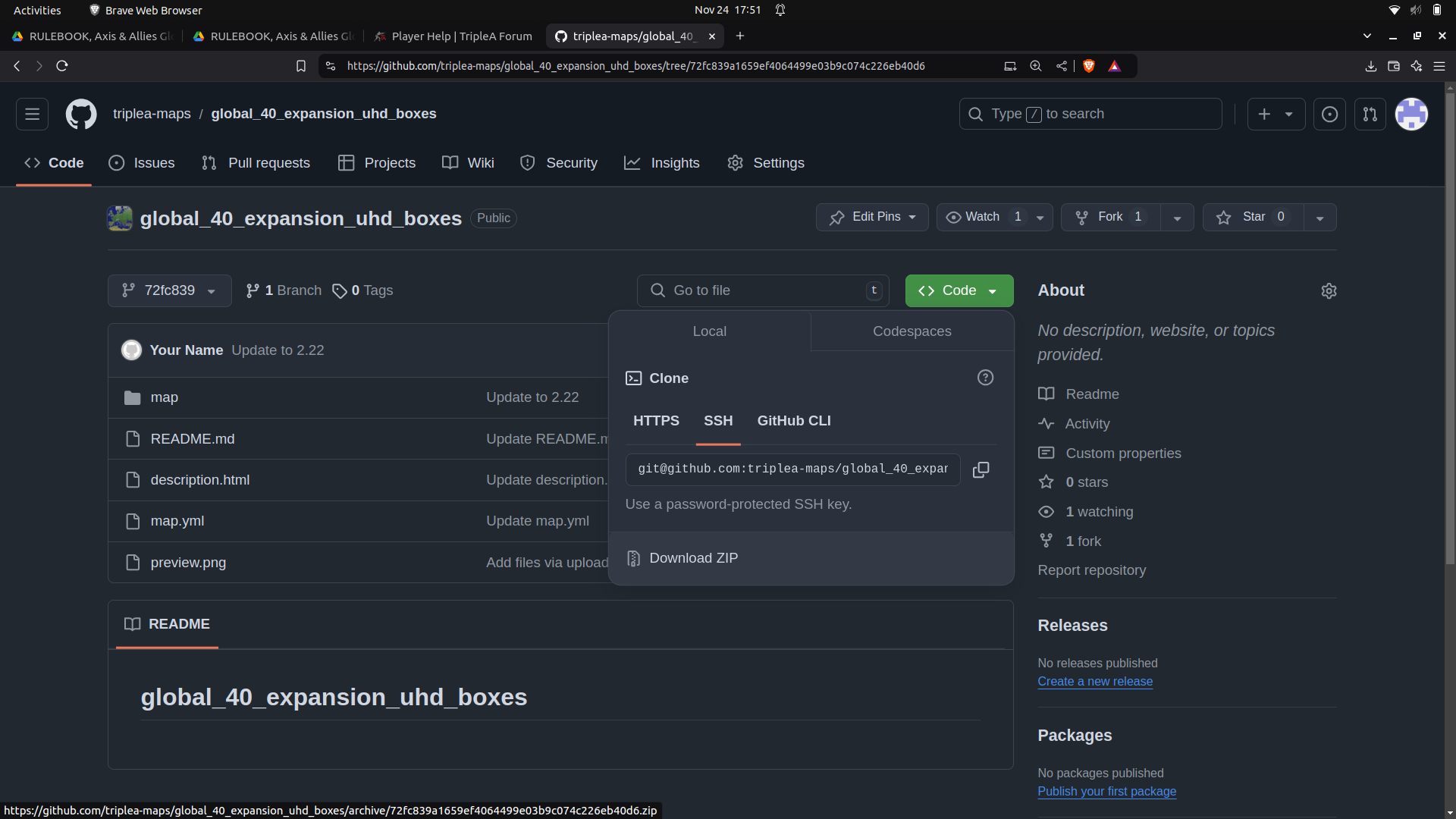Click the repository avatar image
Screen dimensions: 1456x819
[x=120, y=218]
